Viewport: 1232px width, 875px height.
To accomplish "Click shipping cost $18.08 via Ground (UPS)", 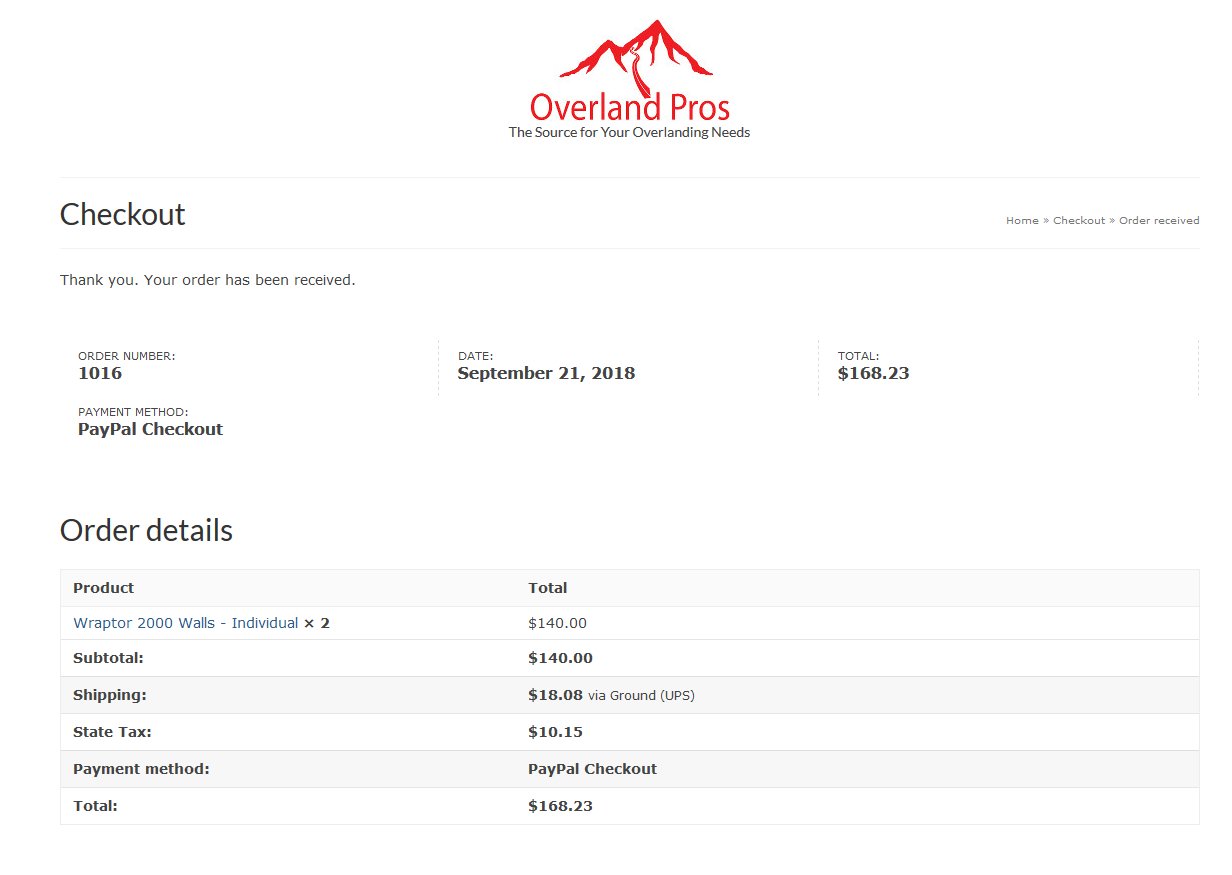I will tap(611, 695).
